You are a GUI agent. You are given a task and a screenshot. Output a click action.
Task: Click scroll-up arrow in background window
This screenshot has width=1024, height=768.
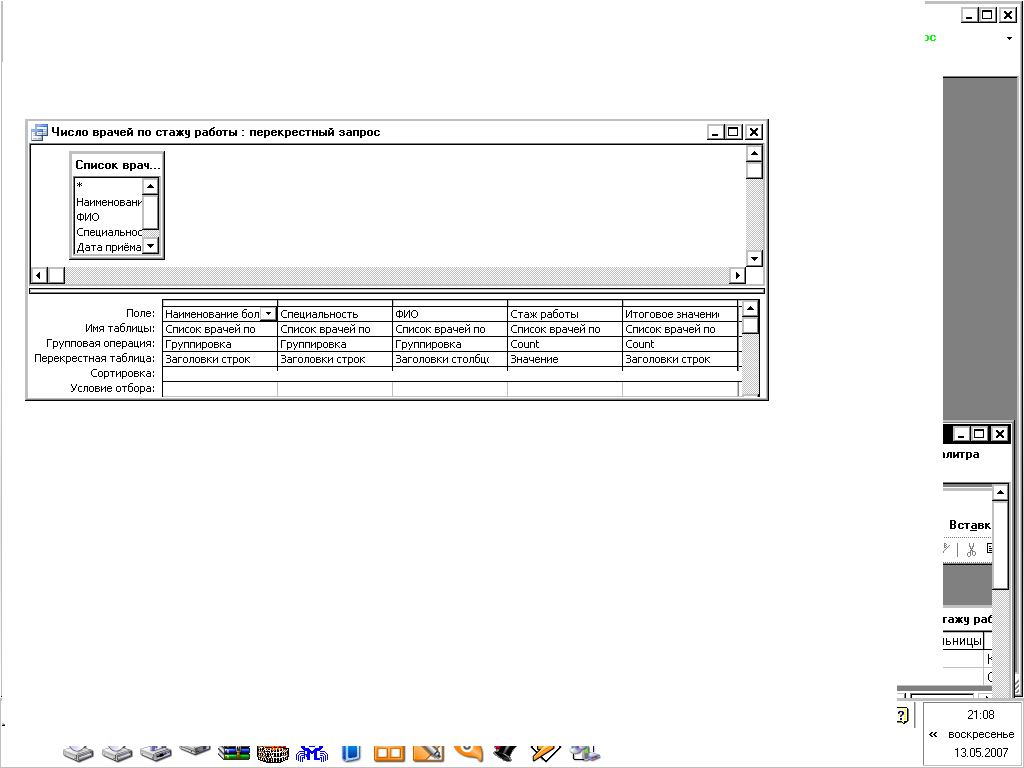coord(1000,492)
